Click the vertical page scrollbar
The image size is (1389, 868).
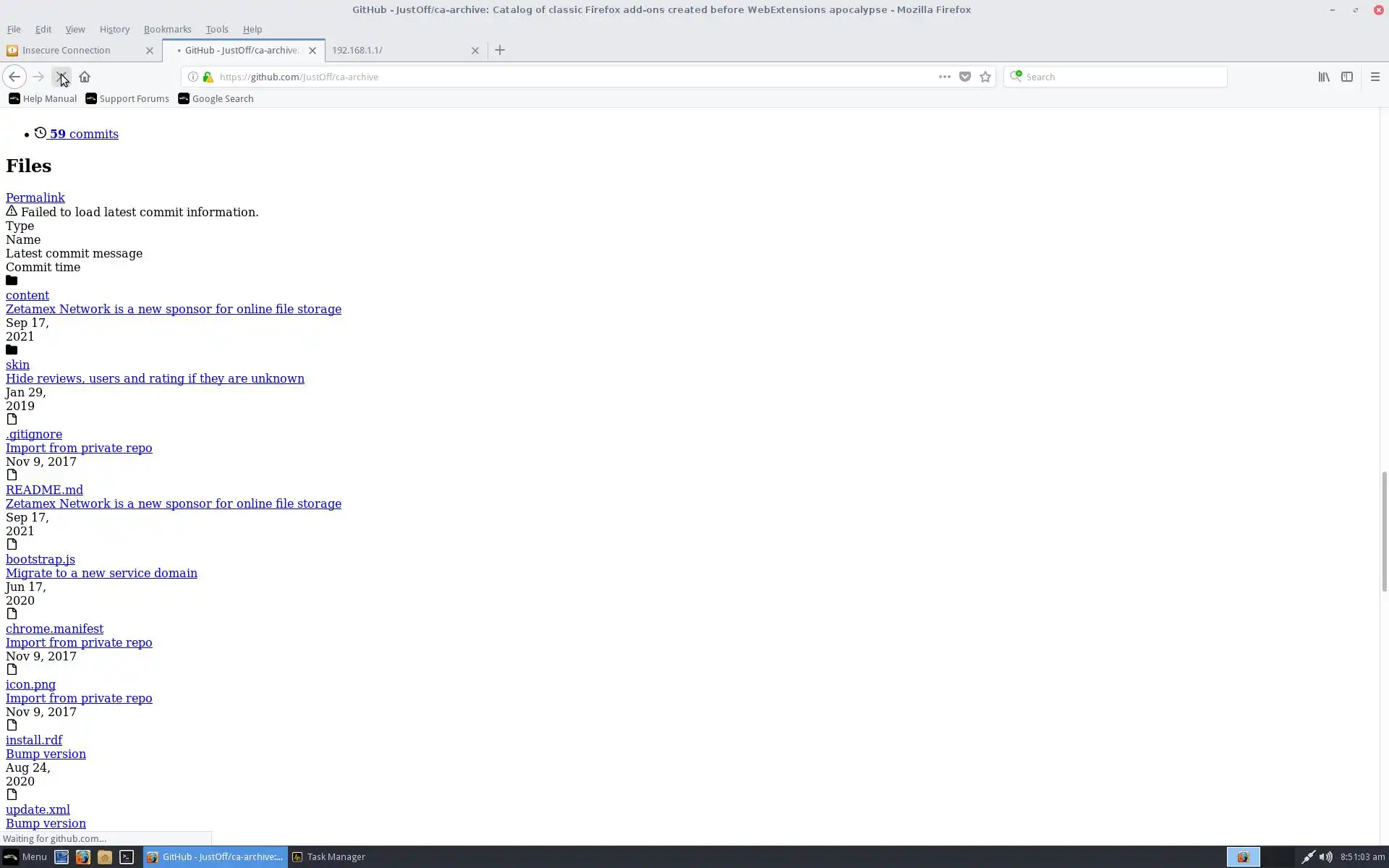click(x=1383, y=531)
